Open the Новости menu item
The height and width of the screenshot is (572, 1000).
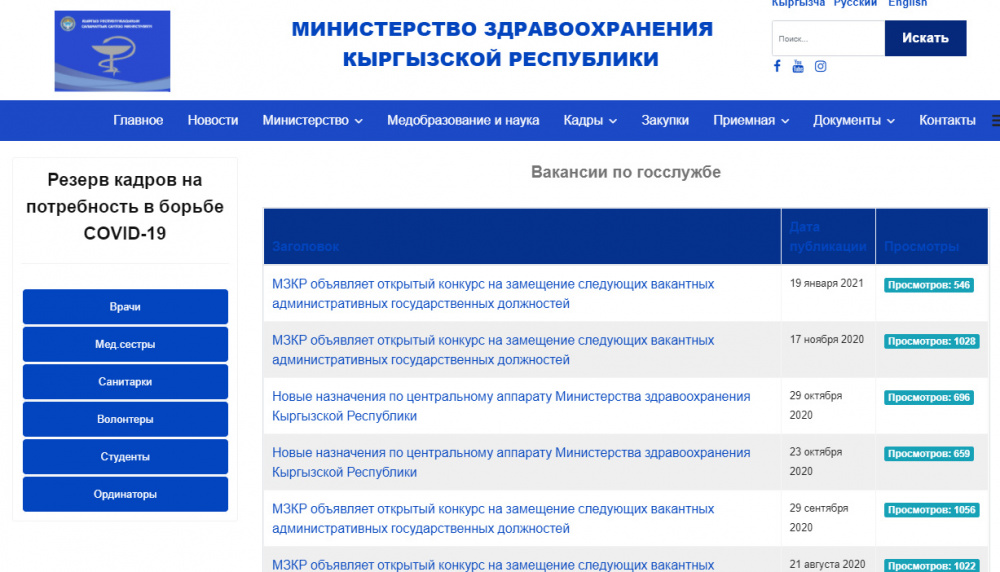pos(213,121)
